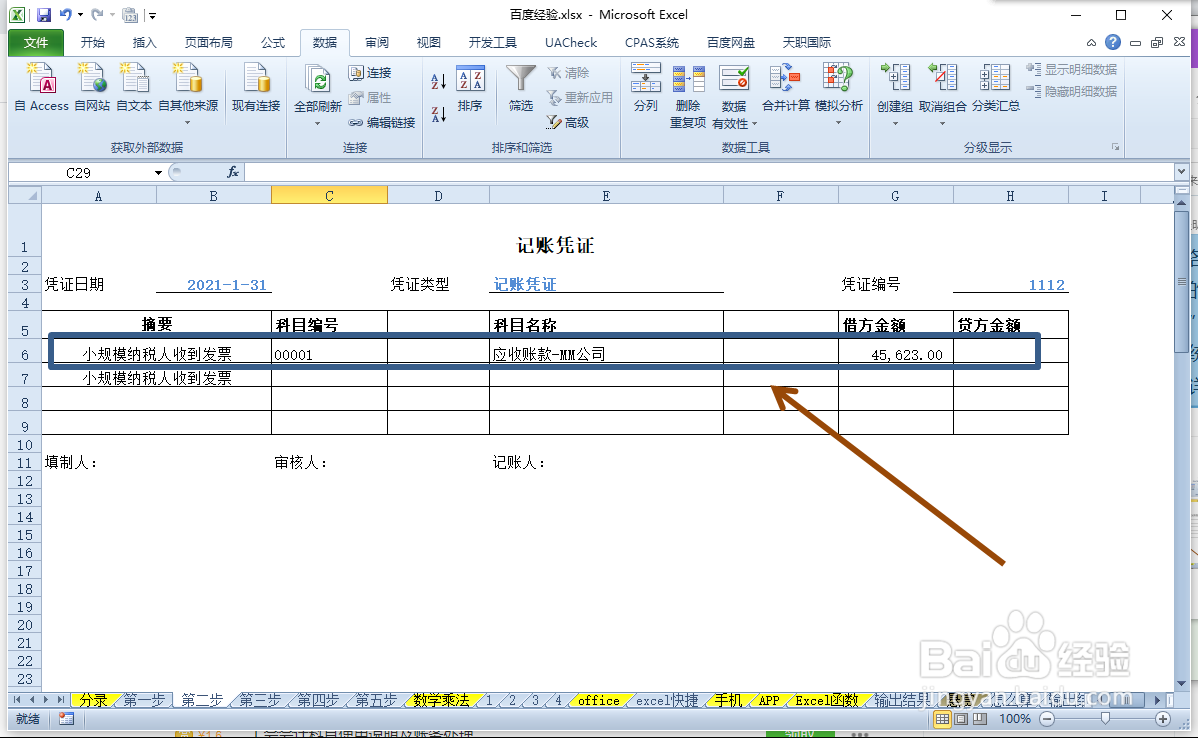Click 隐藏明细数据 hide detail

pos(1071,92)
